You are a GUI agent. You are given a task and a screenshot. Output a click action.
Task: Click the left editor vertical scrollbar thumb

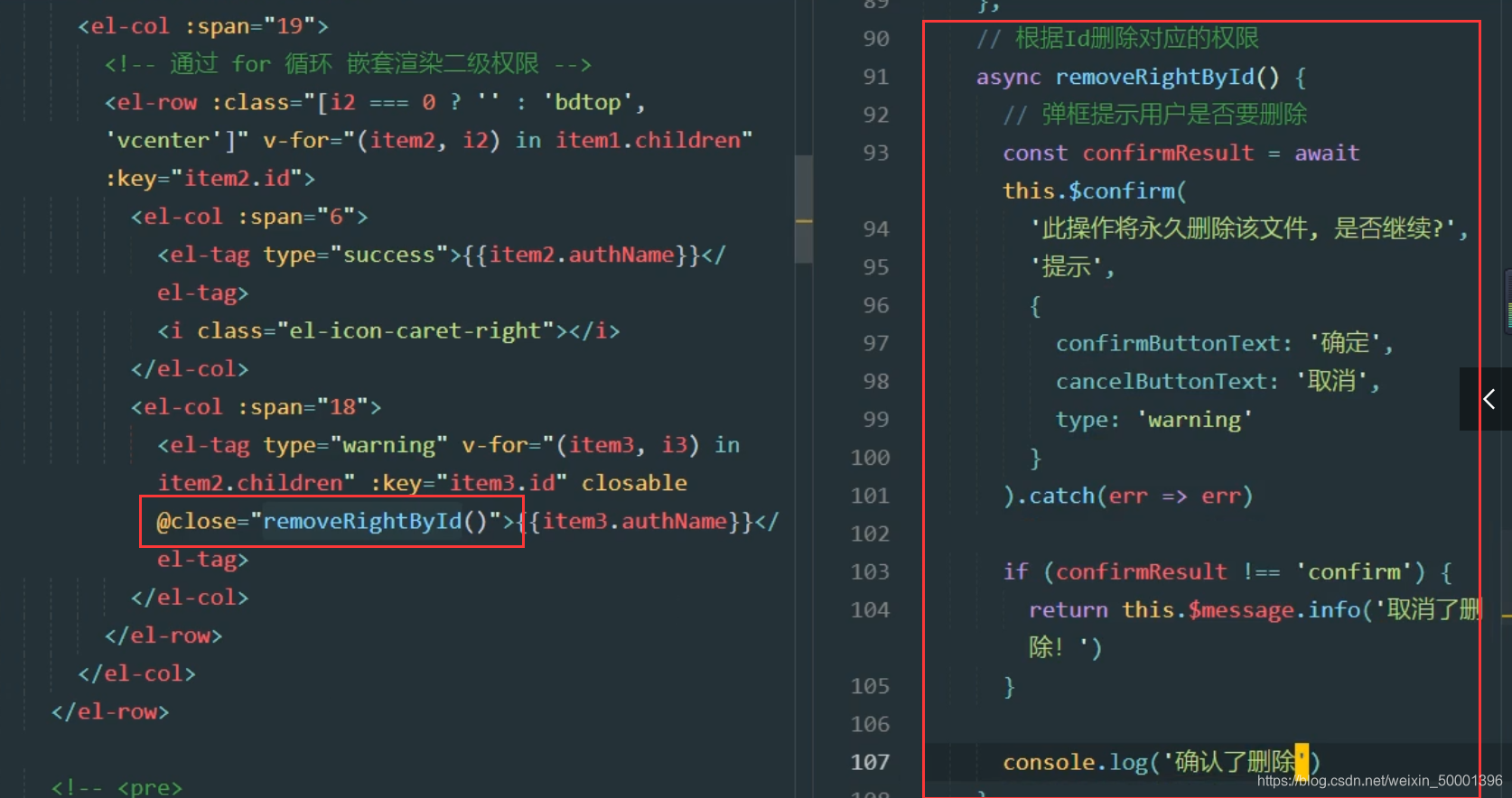point(803,209)
